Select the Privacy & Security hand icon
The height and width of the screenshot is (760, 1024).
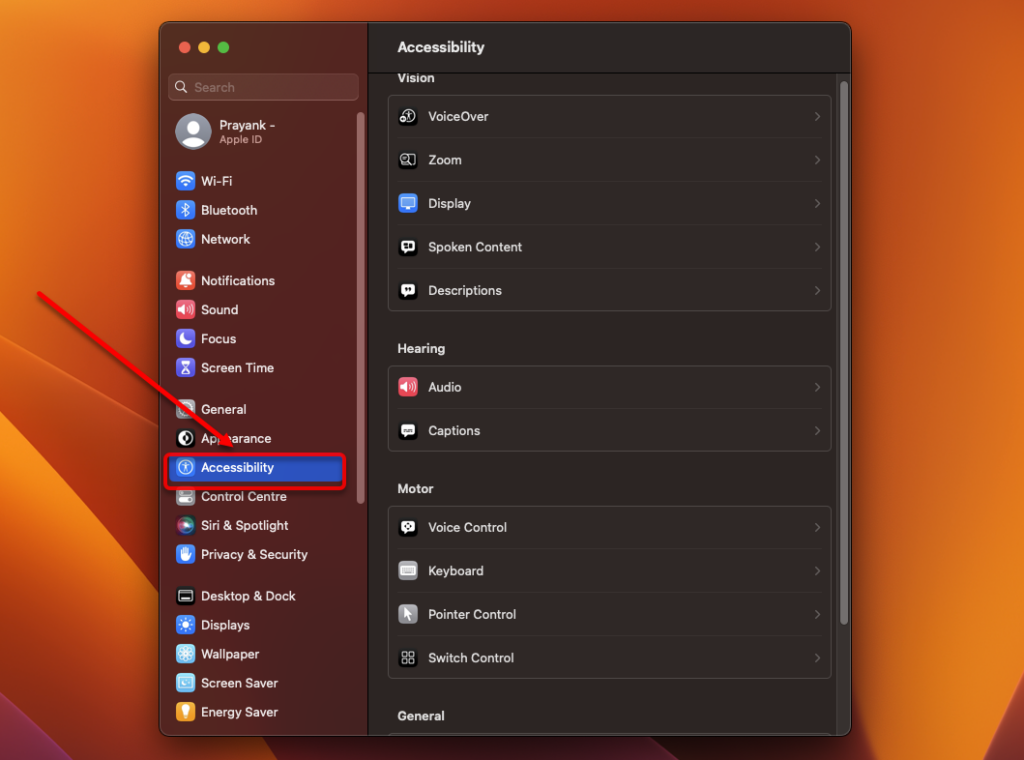click(185, 554)
